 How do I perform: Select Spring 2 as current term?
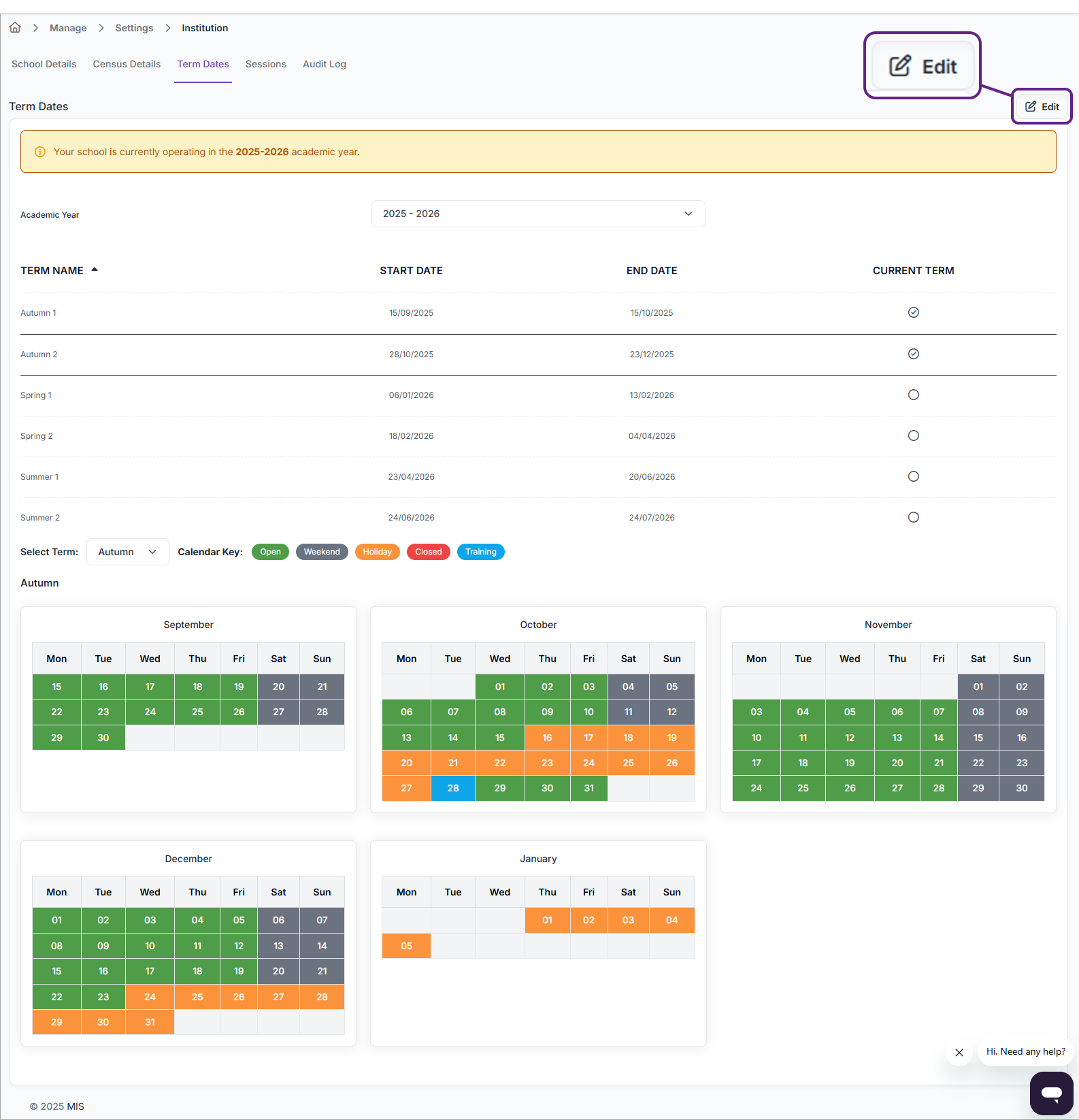913,435
